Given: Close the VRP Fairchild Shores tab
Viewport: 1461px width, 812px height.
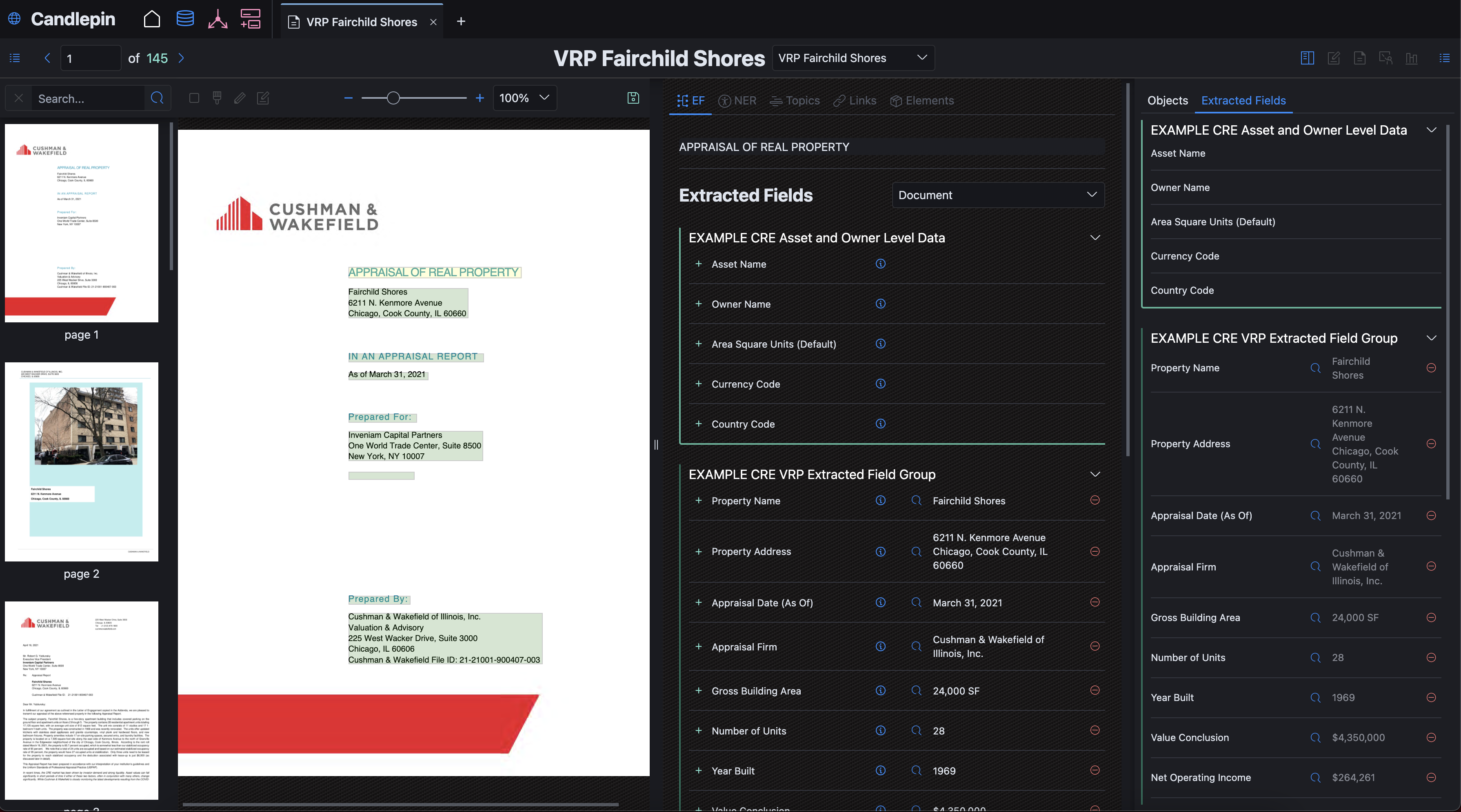Looking at the screenshot, I should (x=433, y=22).
